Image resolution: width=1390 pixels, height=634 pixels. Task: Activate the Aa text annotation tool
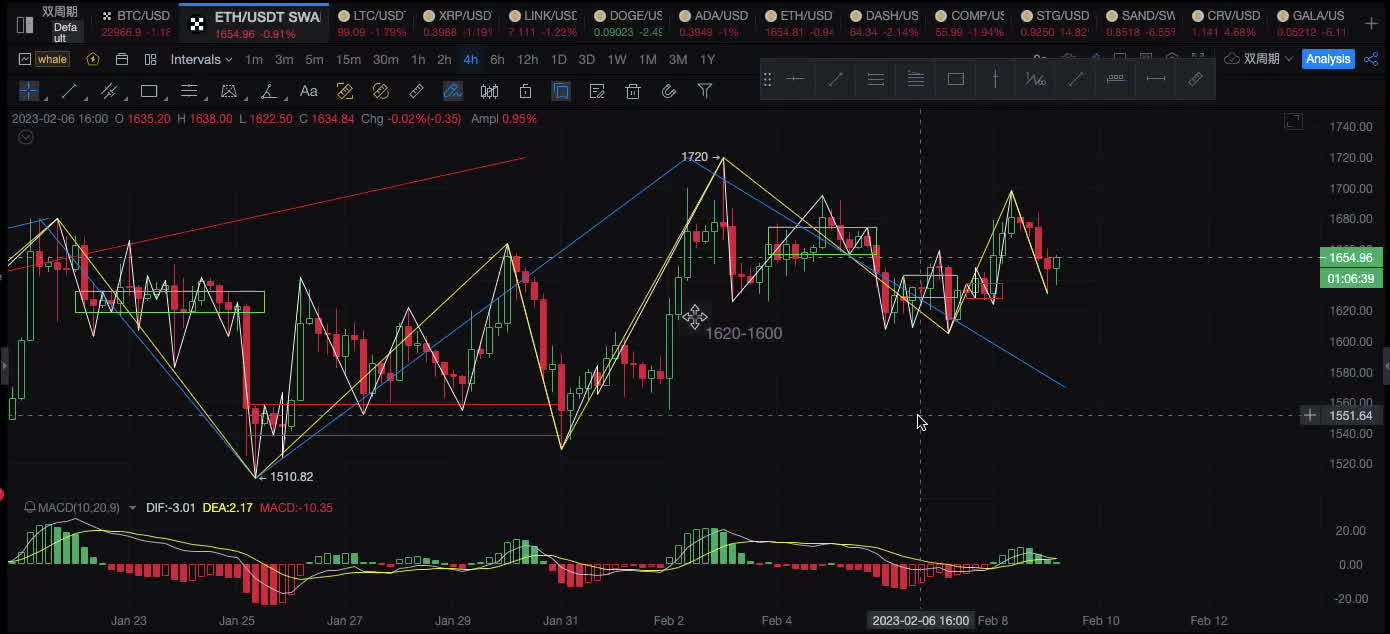pos(309,91)
